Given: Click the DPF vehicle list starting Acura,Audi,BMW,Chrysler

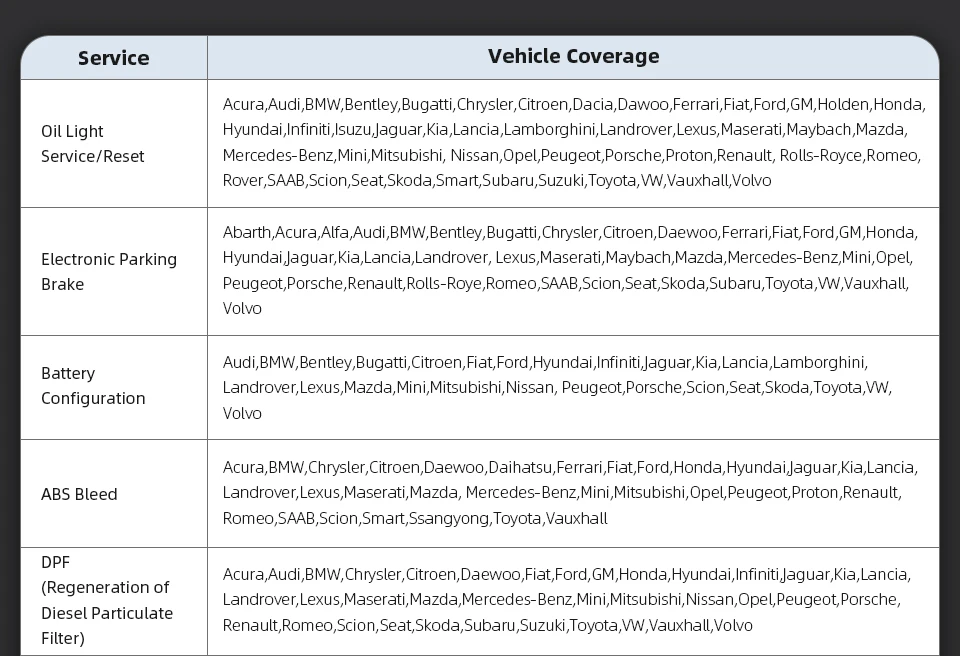Looking at the screenshot, I should pos(566,600).
